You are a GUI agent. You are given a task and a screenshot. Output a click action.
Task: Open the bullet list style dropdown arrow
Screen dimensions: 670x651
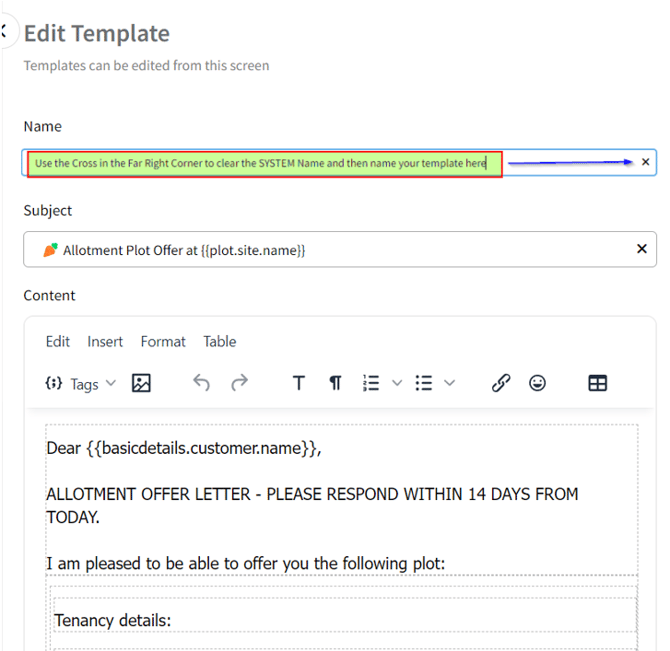450,383
